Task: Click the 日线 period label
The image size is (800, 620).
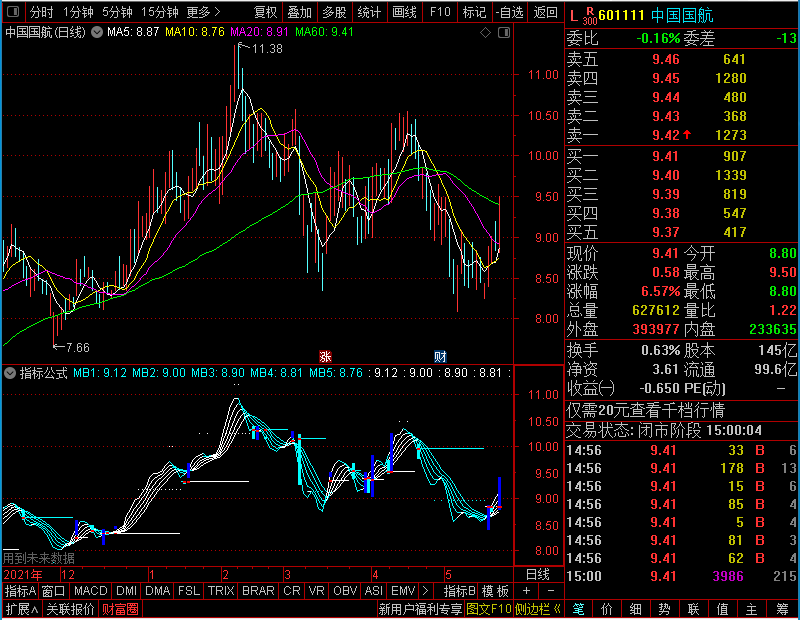Action: 538,575
